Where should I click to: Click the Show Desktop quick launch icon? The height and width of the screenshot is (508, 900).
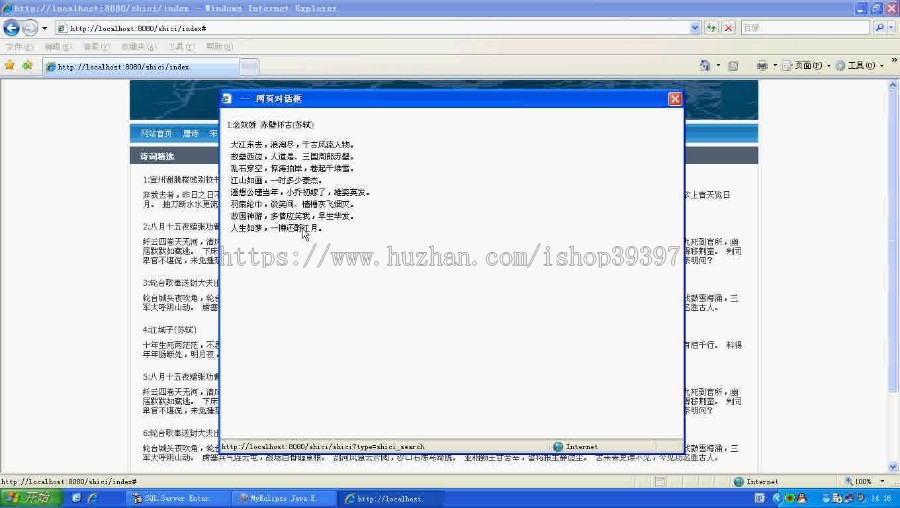tap(76, 498)
